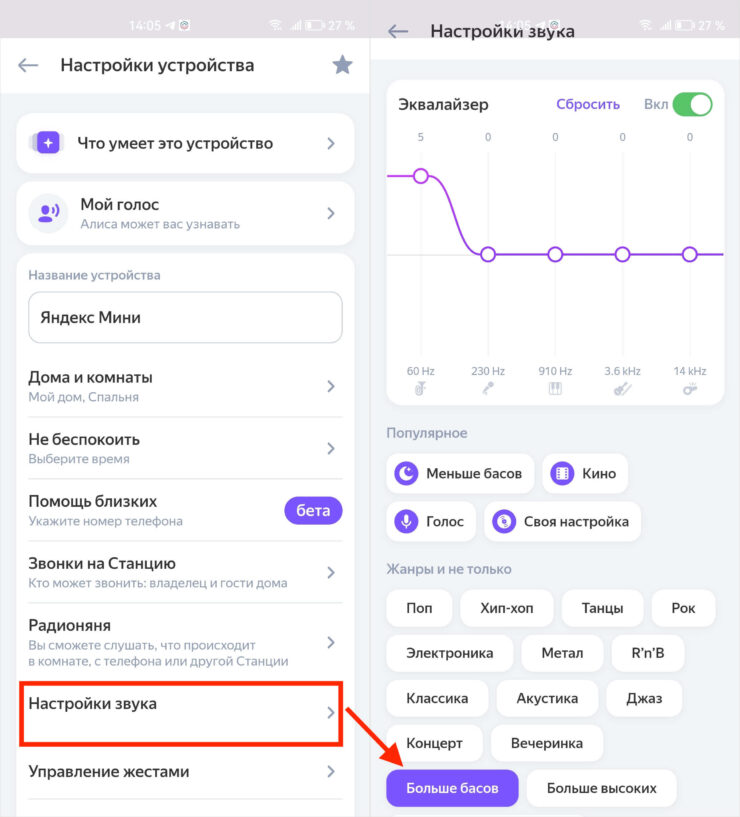Click the Яндекс Мини name field
Image resolution: width=740 pixels, height=817 pixels.
[x=185, y=317]
